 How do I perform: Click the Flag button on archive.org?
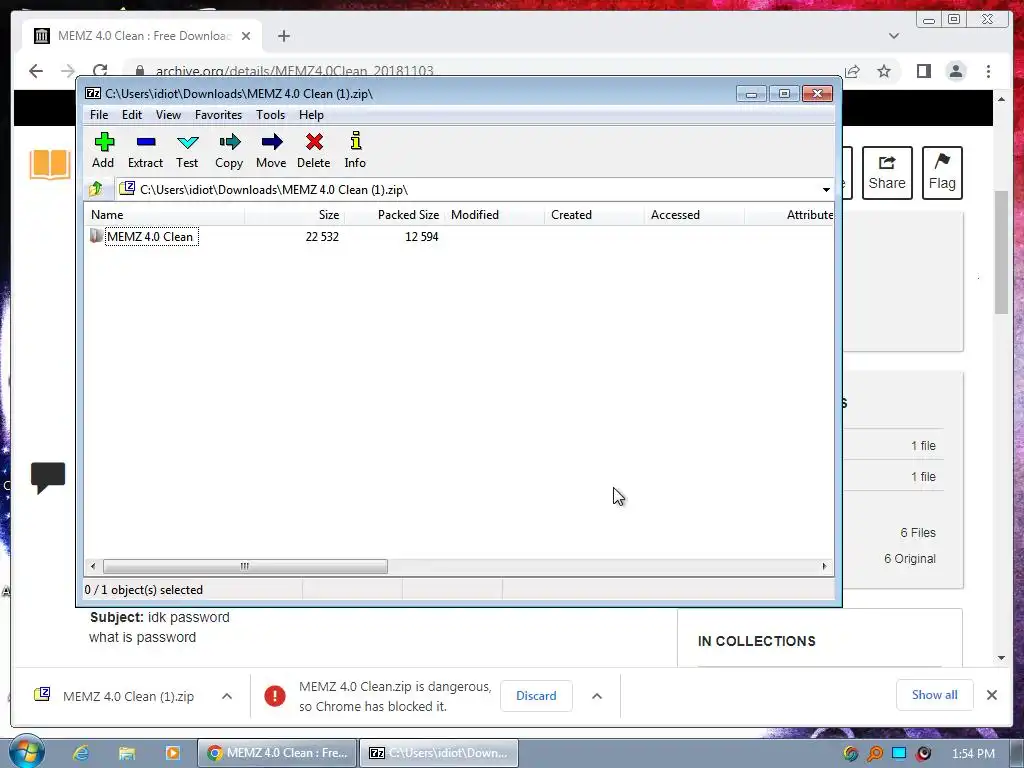[942, 172]
